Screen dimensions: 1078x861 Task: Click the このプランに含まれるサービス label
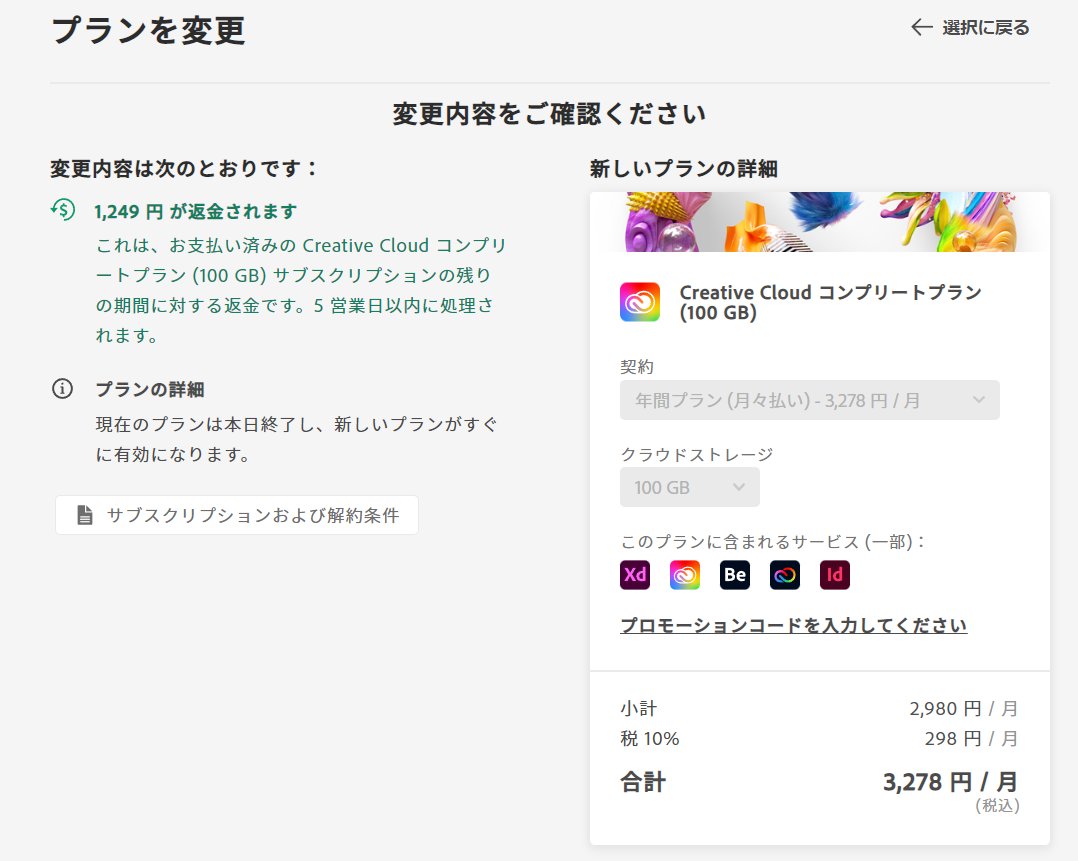coord(773,542)
